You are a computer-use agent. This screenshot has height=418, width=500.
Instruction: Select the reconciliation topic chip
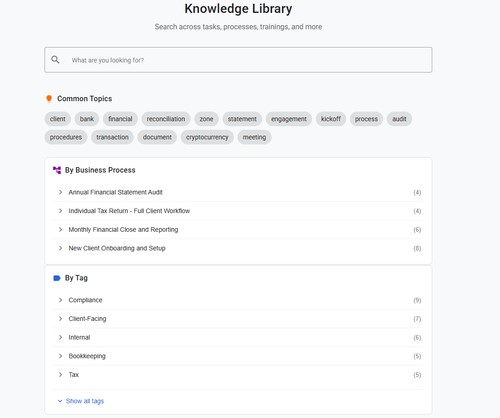pyautogui.click(x=166, y=119)
